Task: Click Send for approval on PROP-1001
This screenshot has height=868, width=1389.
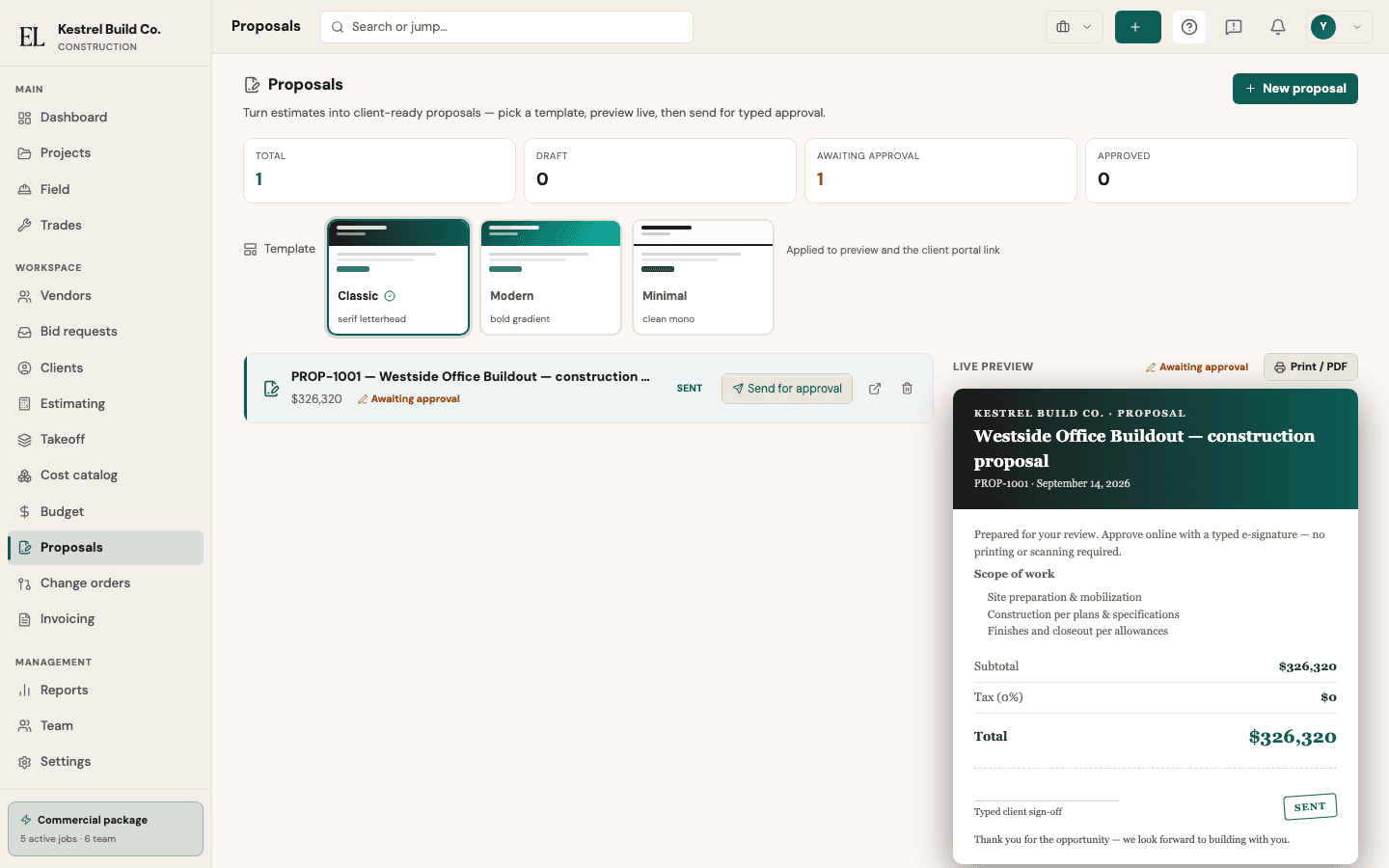Action: (x=787, y=389)
